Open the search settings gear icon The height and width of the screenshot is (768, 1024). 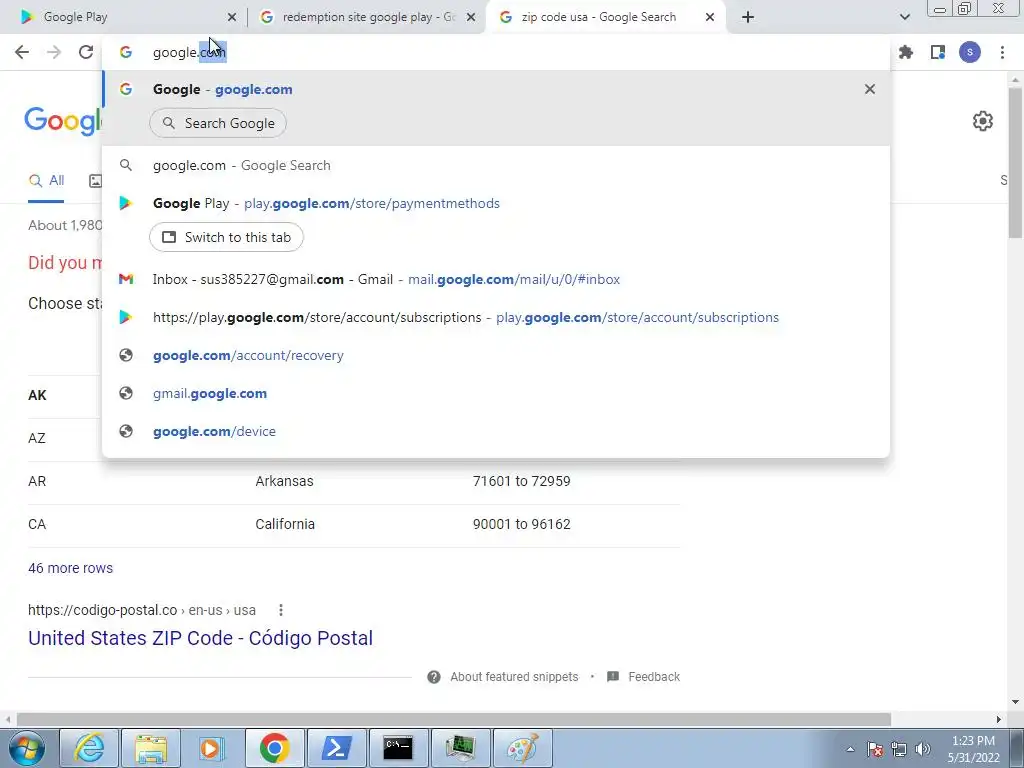point(982,121)
